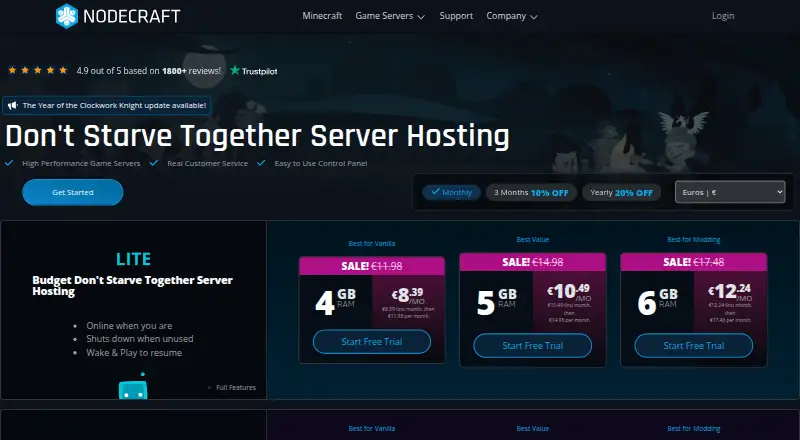This screenshot has width=800, height=440.
Task: Click SALE! €11.98 banner
Action: click(x=372, y=266)
